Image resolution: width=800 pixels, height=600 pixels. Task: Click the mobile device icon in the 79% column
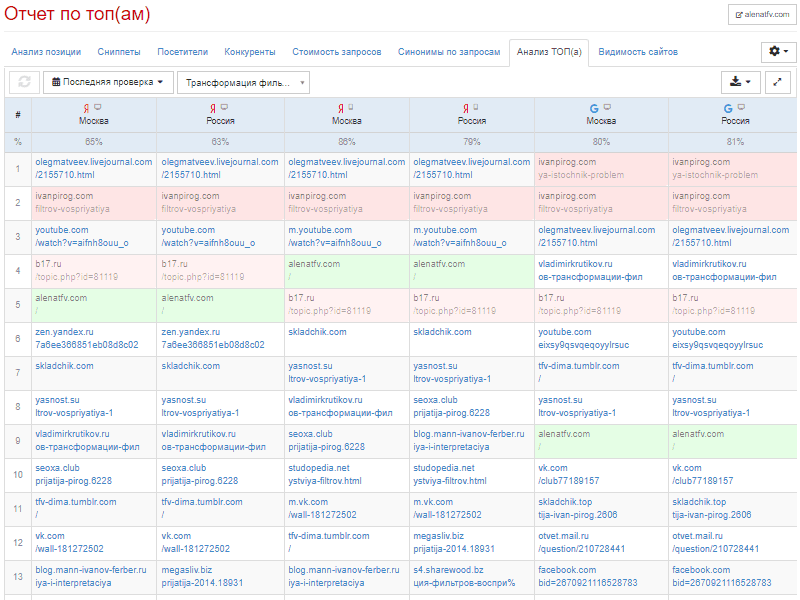click(x=476, y=107)
